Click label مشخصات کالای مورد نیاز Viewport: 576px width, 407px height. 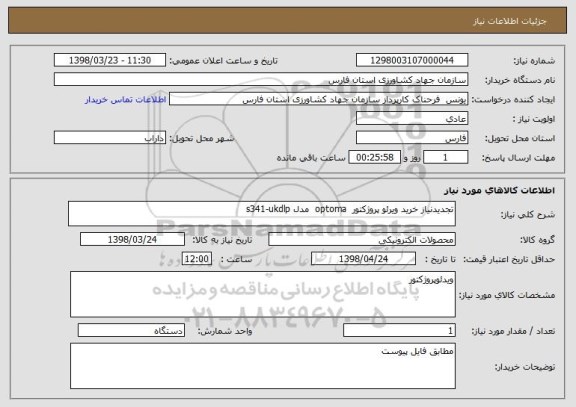pos(507,295)
